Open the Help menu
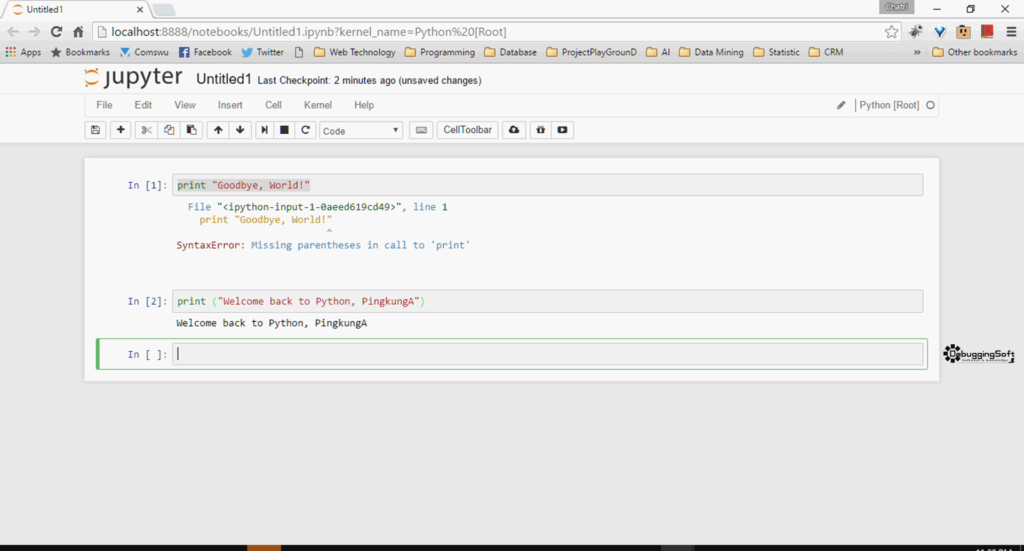The width and height of the screenshot is (1024, 551). (x=364, y=105)
